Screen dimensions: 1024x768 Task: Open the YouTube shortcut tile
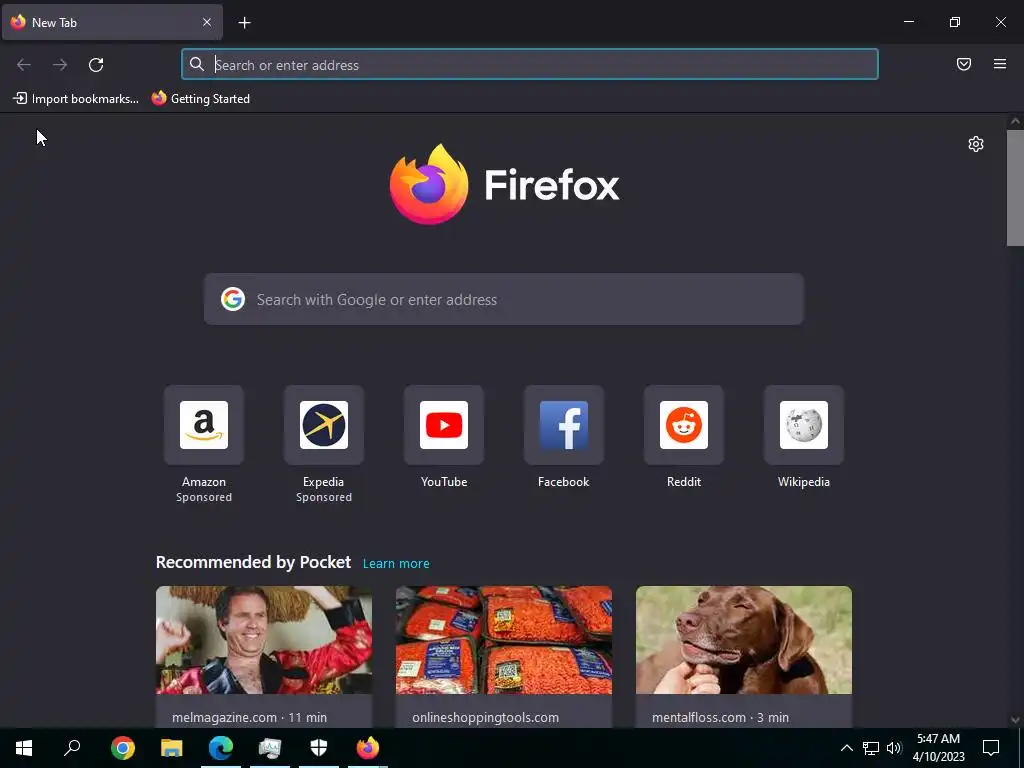[x=444, y=425]
